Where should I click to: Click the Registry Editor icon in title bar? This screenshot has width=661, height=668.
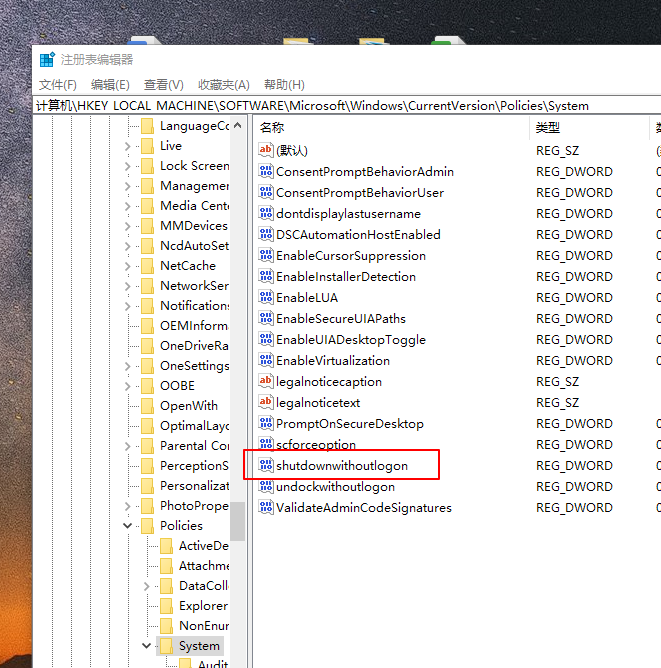click(47, 60)
